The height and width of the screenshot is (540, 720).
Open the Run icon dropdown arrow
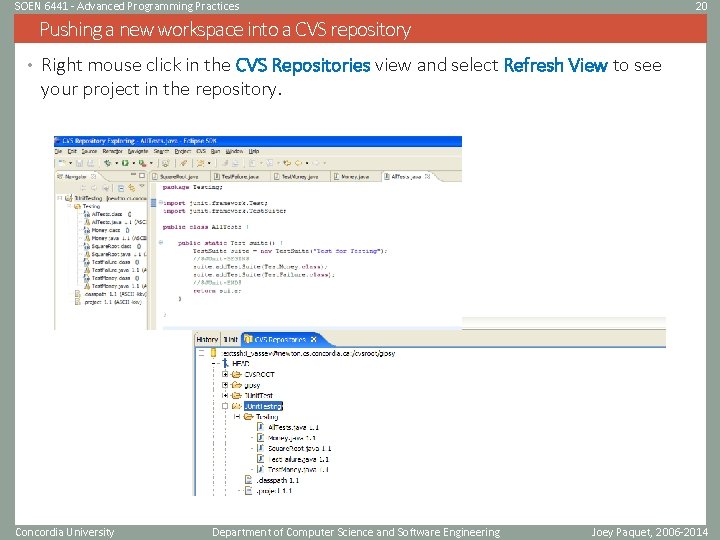pos(134,163)
